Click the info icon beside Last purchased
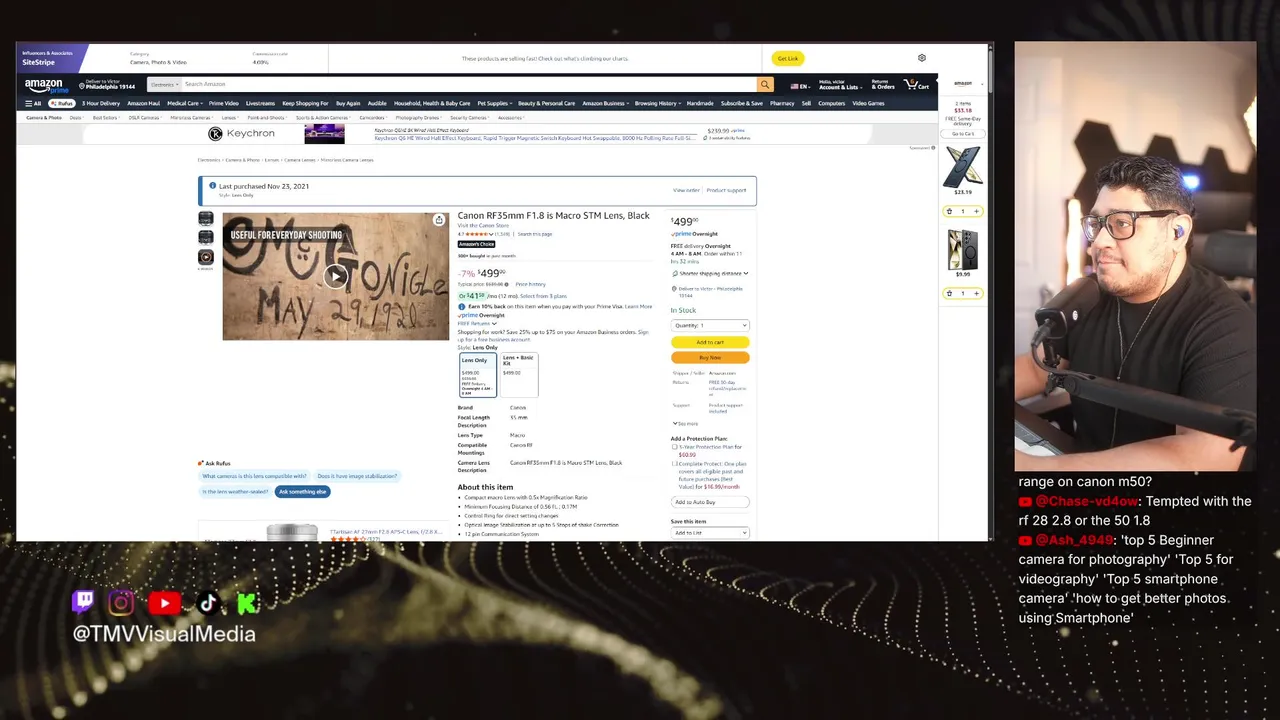This screenshot has height=720, width=1280. pos(212,186)
